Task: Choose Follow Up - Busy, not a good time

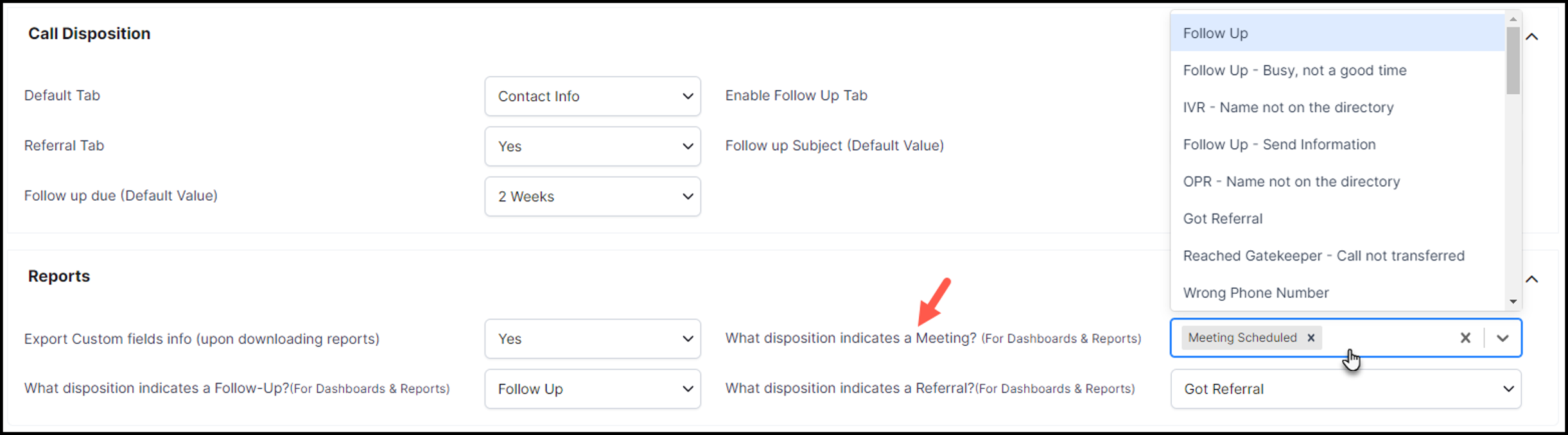Action: pyautogui.click(x=1337, y=71)
